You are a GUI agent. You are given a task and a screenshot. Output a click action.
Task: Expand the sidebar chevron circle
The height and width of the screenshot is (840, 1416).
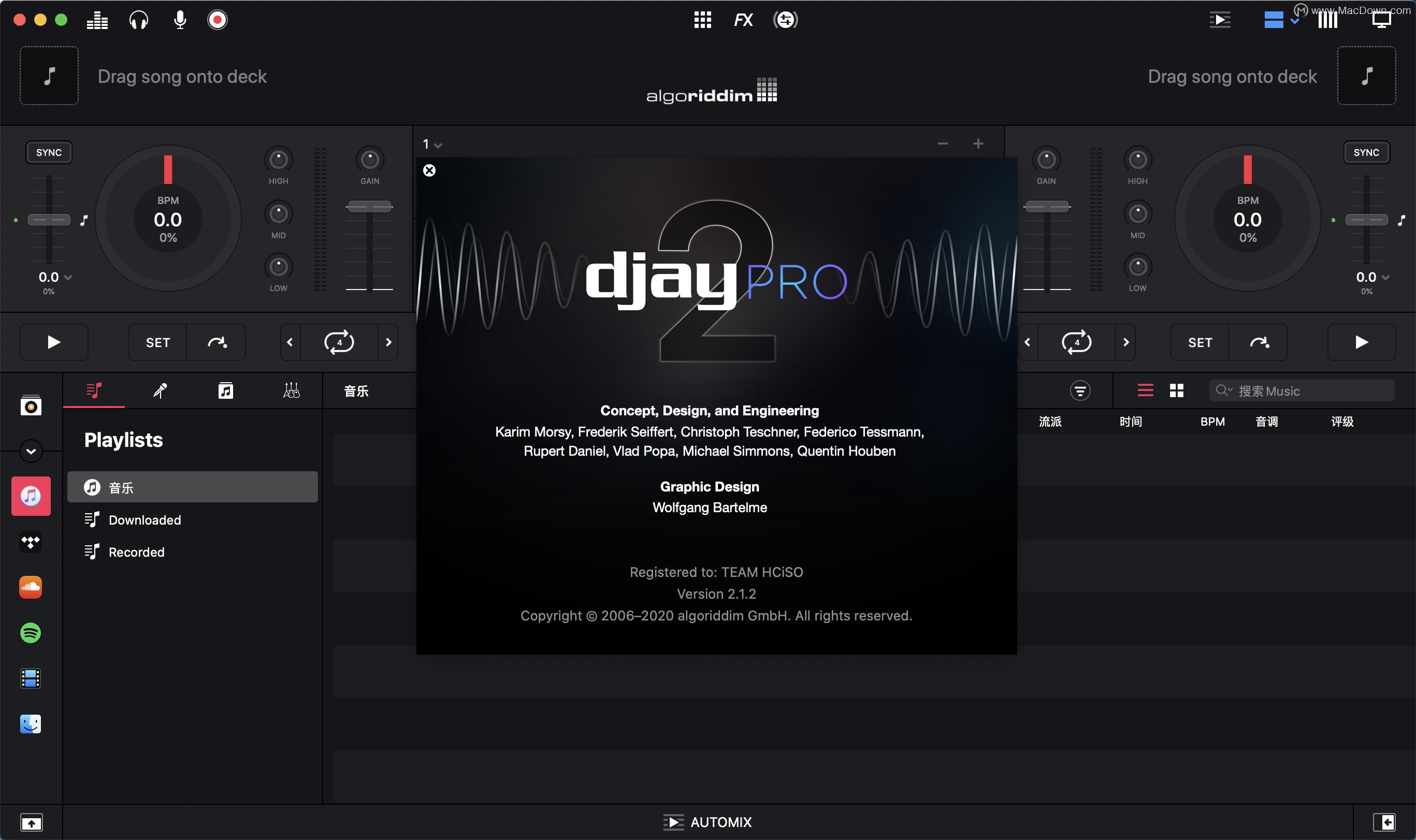[x=31, y=451]
